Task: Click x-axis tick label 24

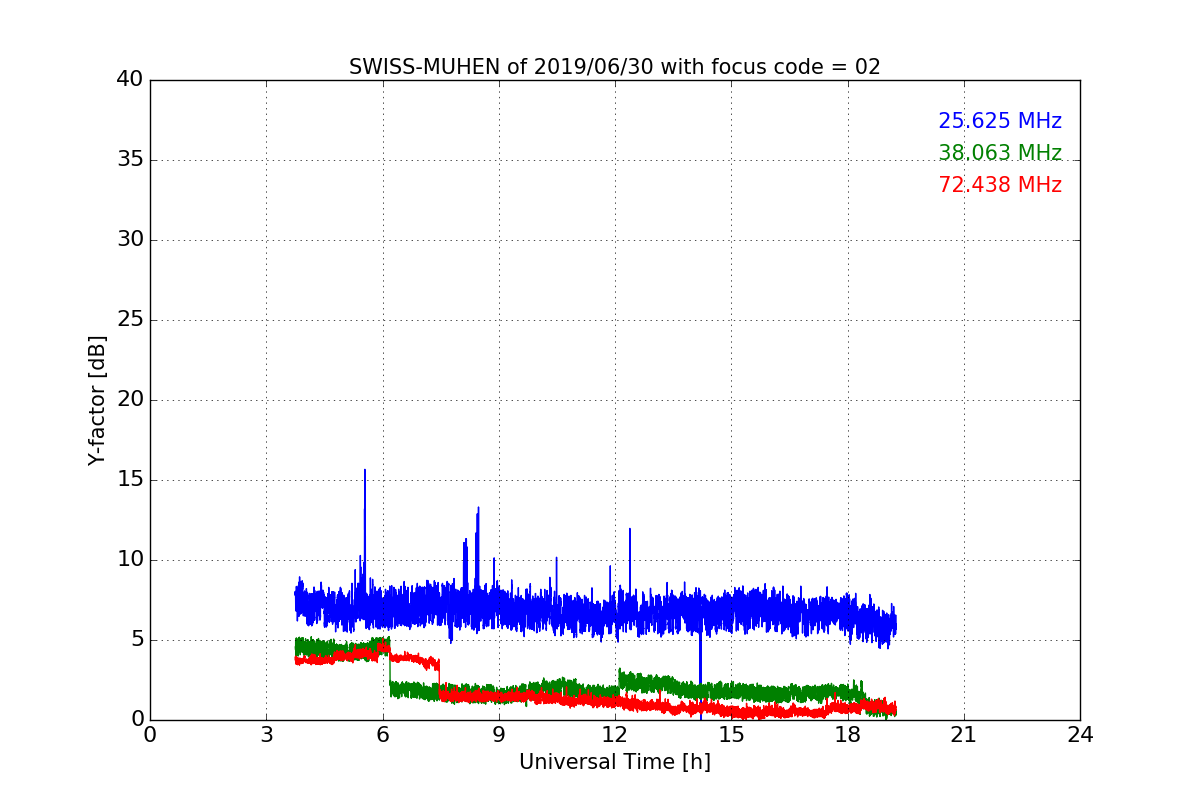Action: click(1080, 735)
